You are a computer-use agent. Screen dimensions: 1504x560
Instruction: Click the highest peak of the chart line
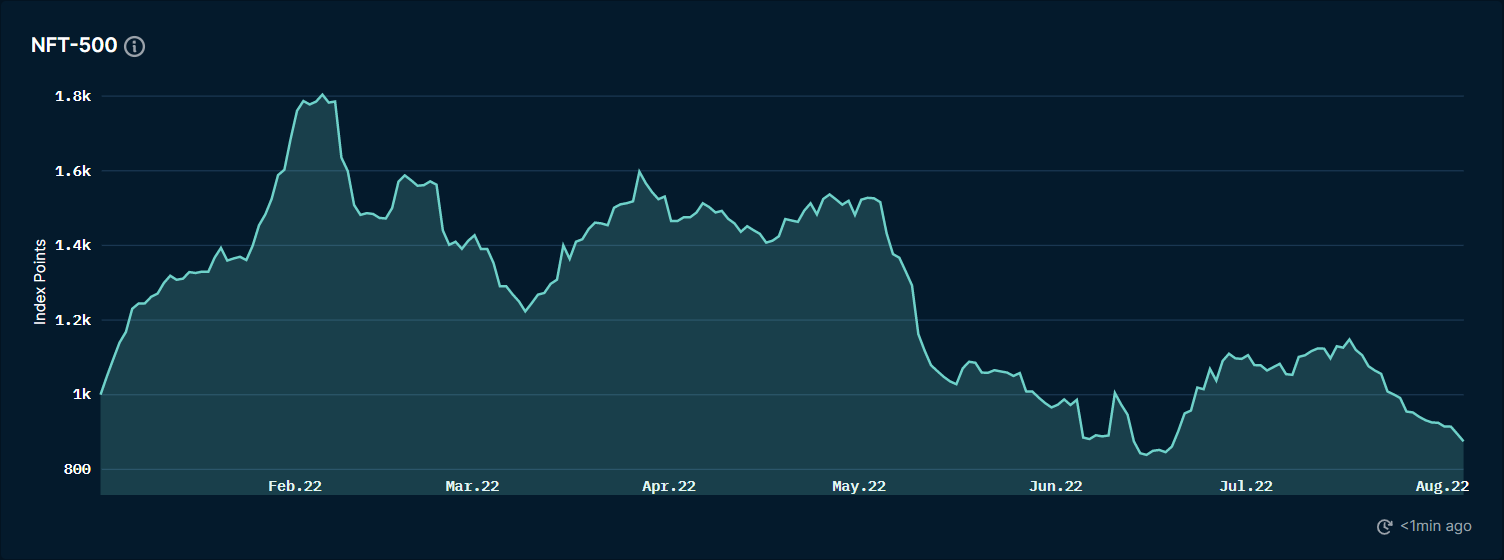[x=322, y=95]
